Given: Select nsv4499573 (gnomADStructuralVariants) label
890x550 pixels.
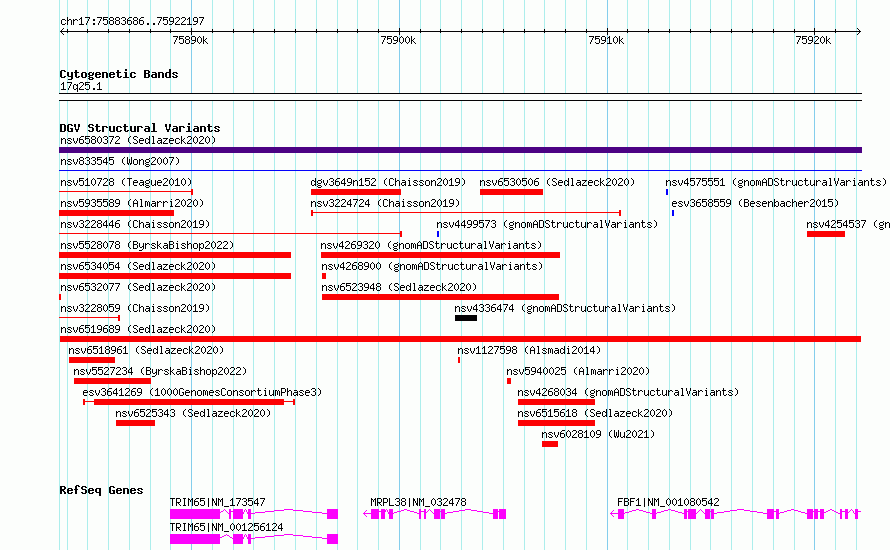Looking at the screenshot, I should [x=547, y=224].
